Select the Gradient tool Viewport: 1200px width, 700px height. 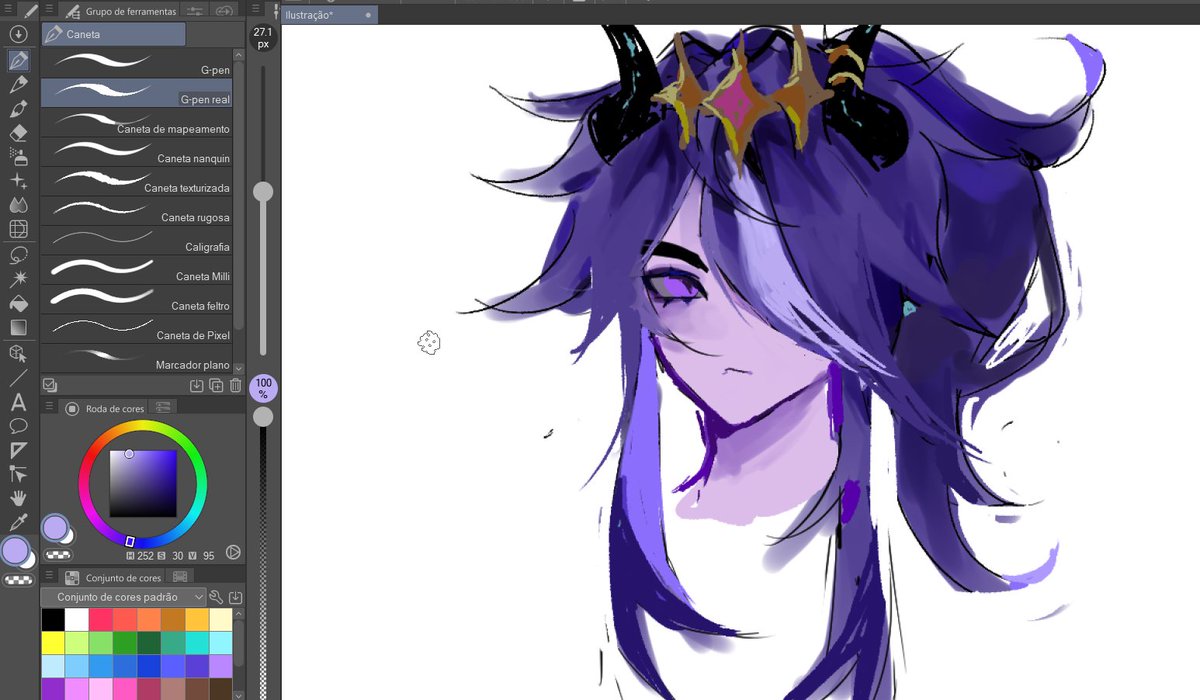(x=18, y=327)
